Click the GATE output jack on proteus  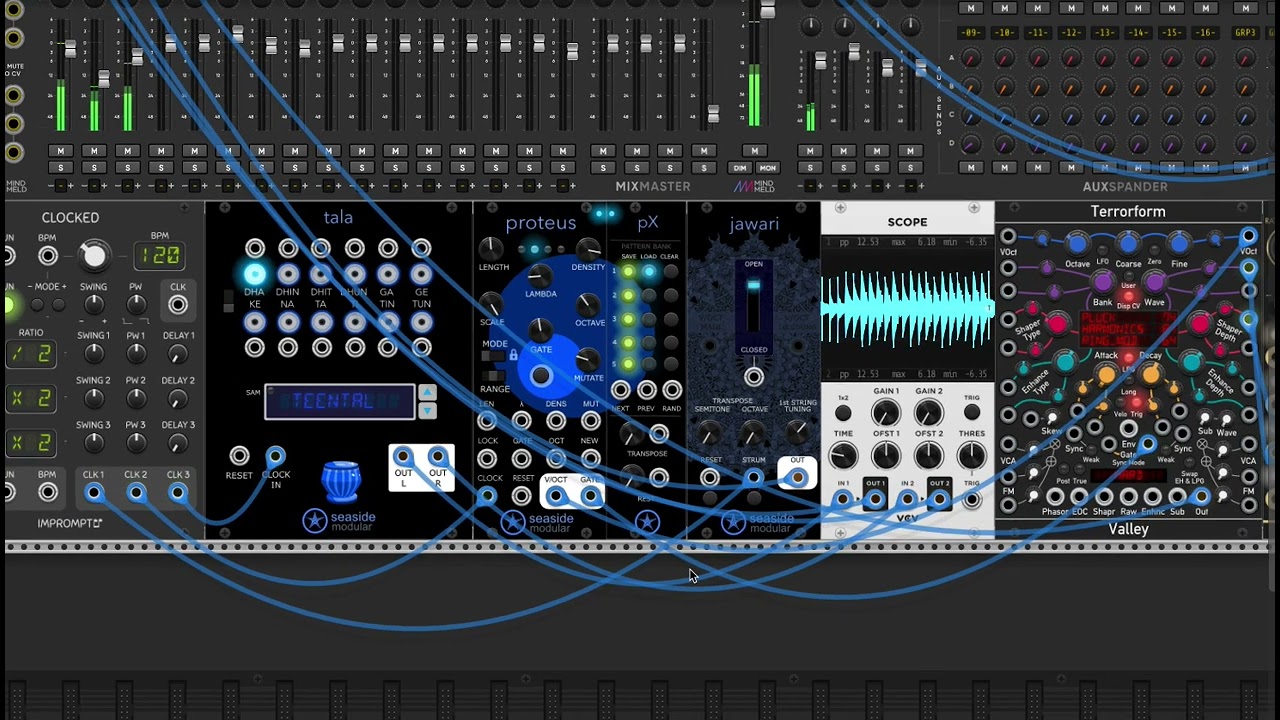click(x=590, y=496)
